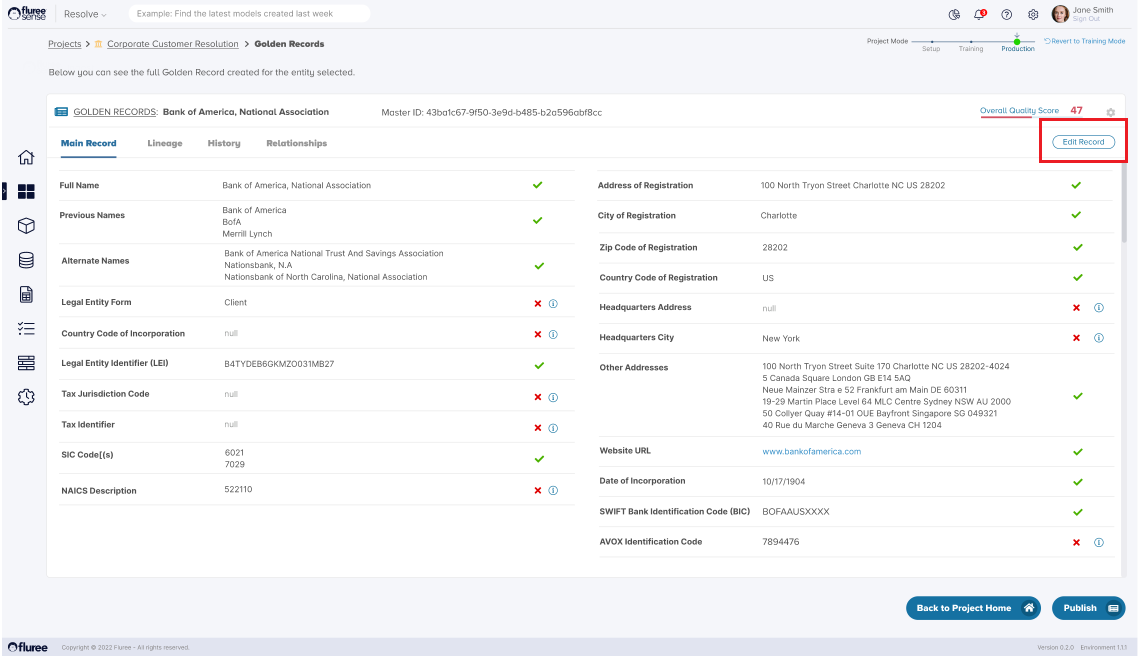The image size is (1140, 656).
Task: Open the pie chart analytics icon
Action: (x=954, y=14)
